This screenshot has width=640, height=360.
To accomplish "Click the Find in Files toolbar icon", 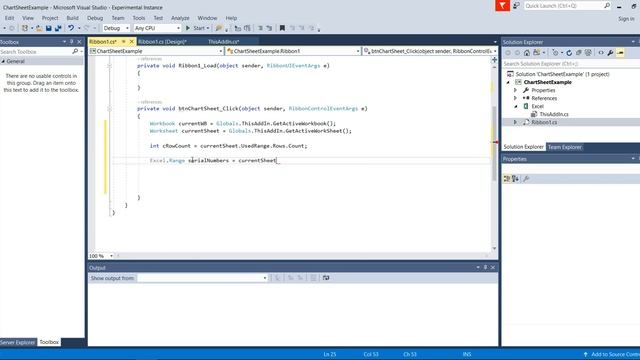I will (219, 28).
